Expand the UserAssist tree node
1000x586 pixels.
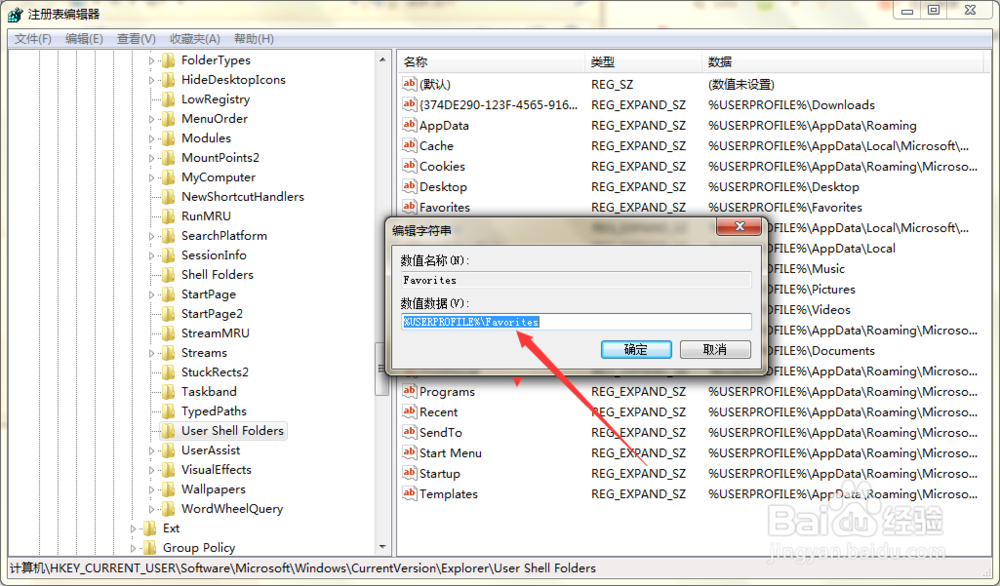coord(151,451)
